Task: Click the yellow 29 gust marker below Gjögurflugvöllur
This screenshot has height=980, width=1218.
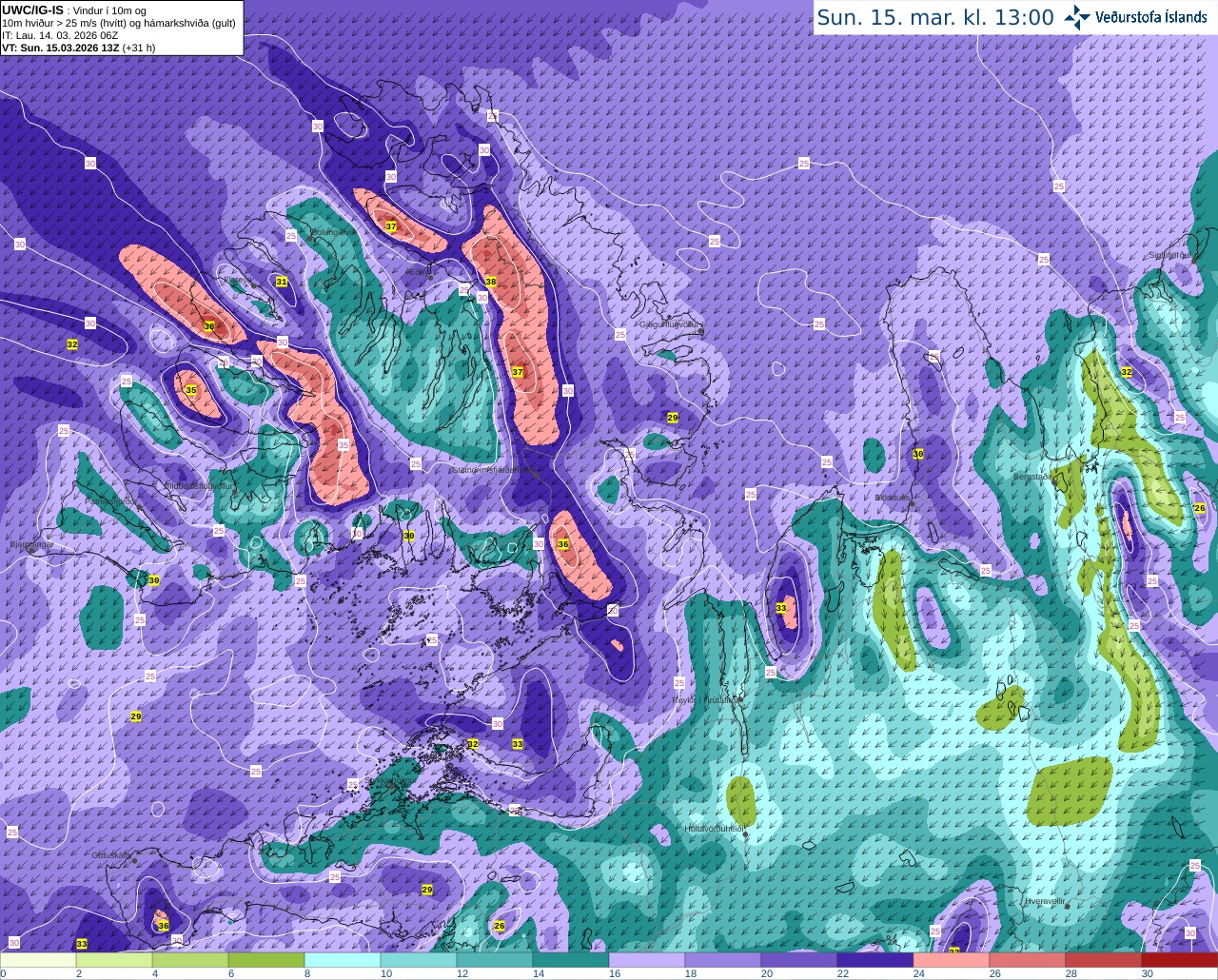Action: pyautogui.click(x=673, y=418)
